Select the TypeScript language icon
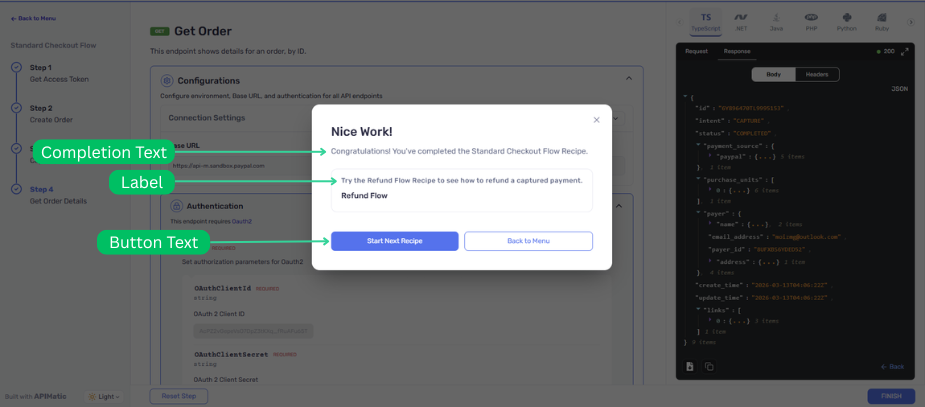The image size is (925, 407). [x=705, y=20]
